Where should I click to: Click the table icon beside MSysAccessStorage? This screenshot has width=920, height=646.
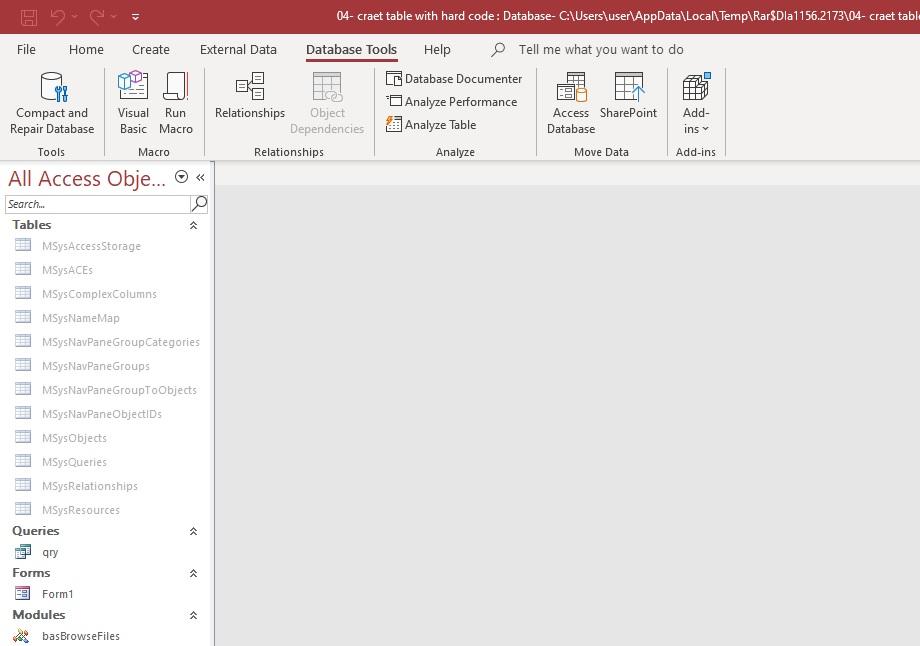(23, 245)
